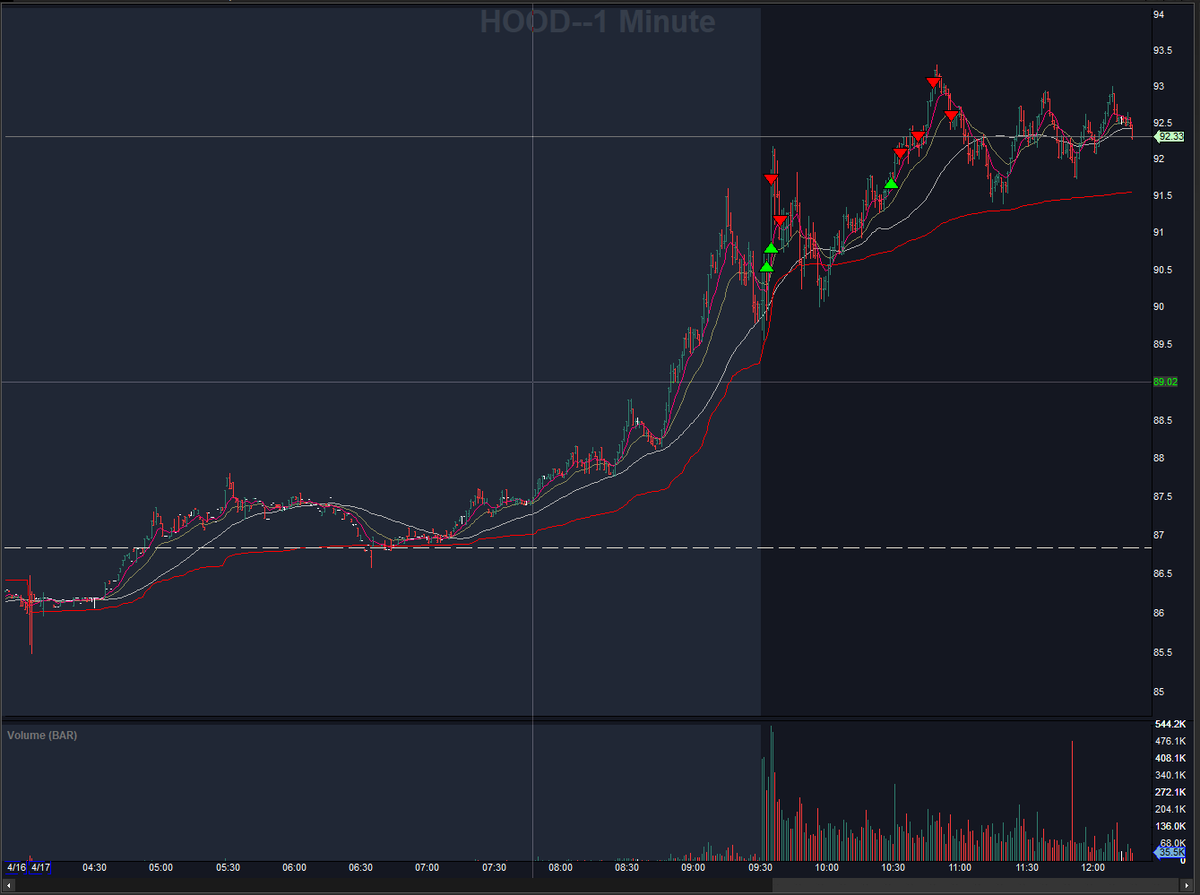Select the 4/17 date label on the time axis
Image resolution: width=1200 pixels, height=895 pixels.
click(41, 868)
